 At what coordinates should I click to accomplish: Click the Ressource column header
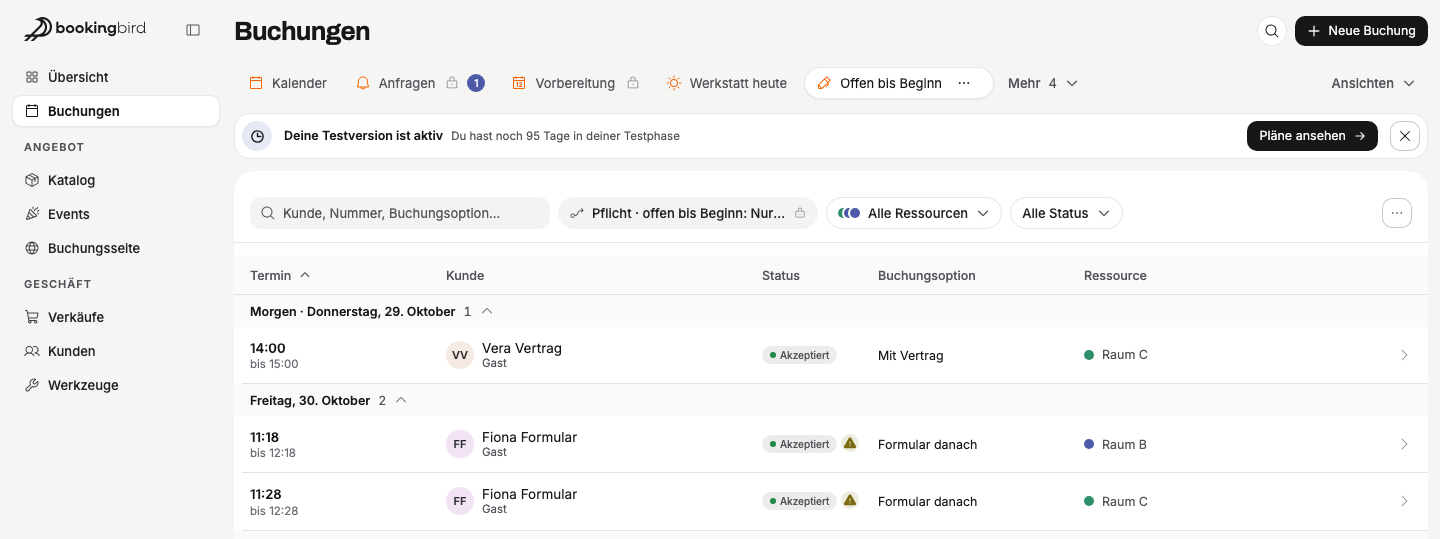1115,275
